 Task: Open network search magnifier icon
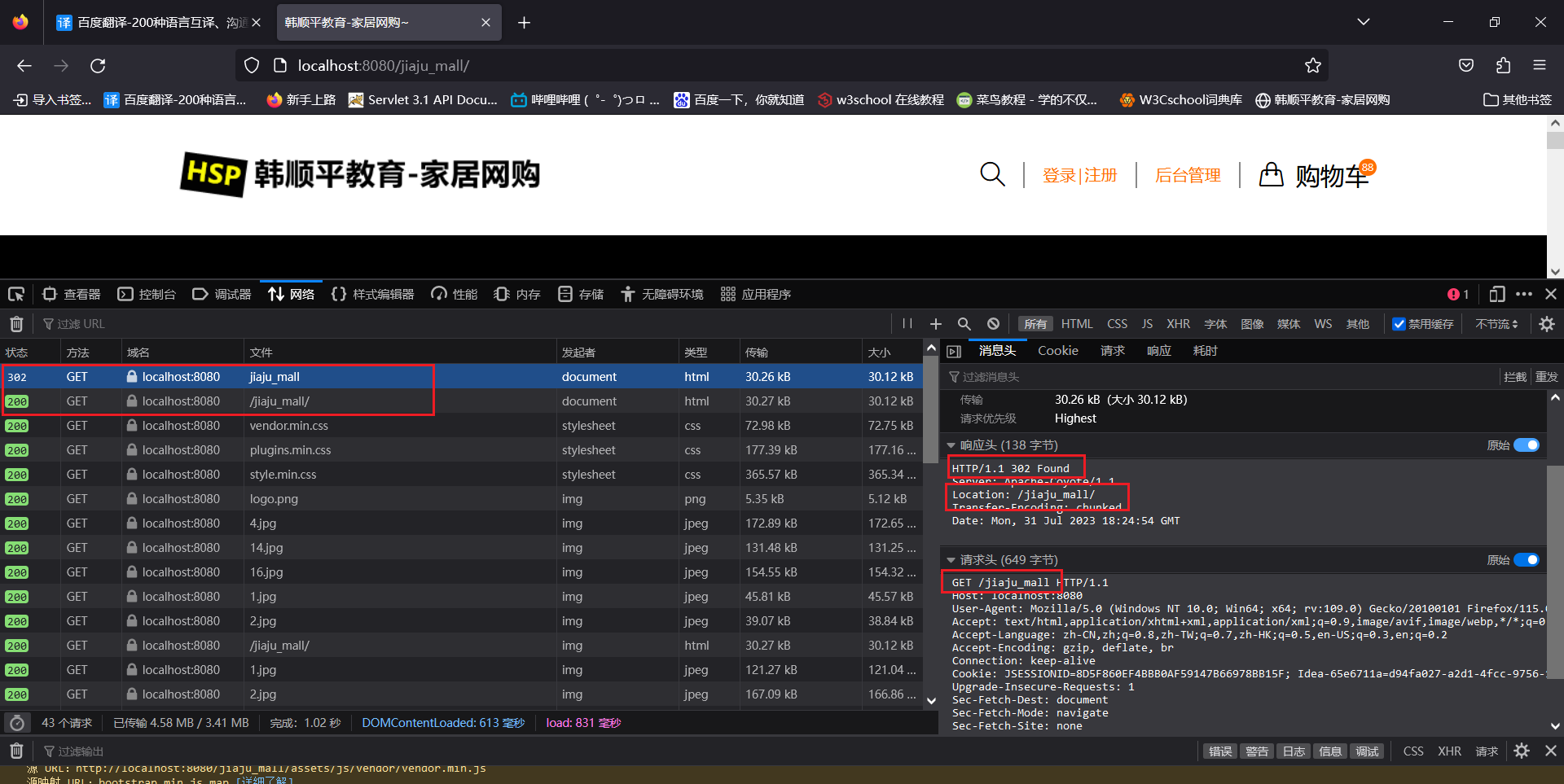point(964,324)
